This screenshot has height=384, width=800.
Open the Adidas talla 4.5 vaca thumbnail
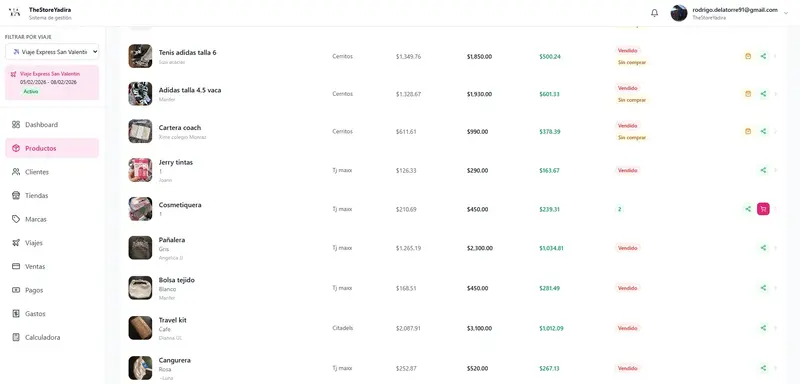coord(140,94)
